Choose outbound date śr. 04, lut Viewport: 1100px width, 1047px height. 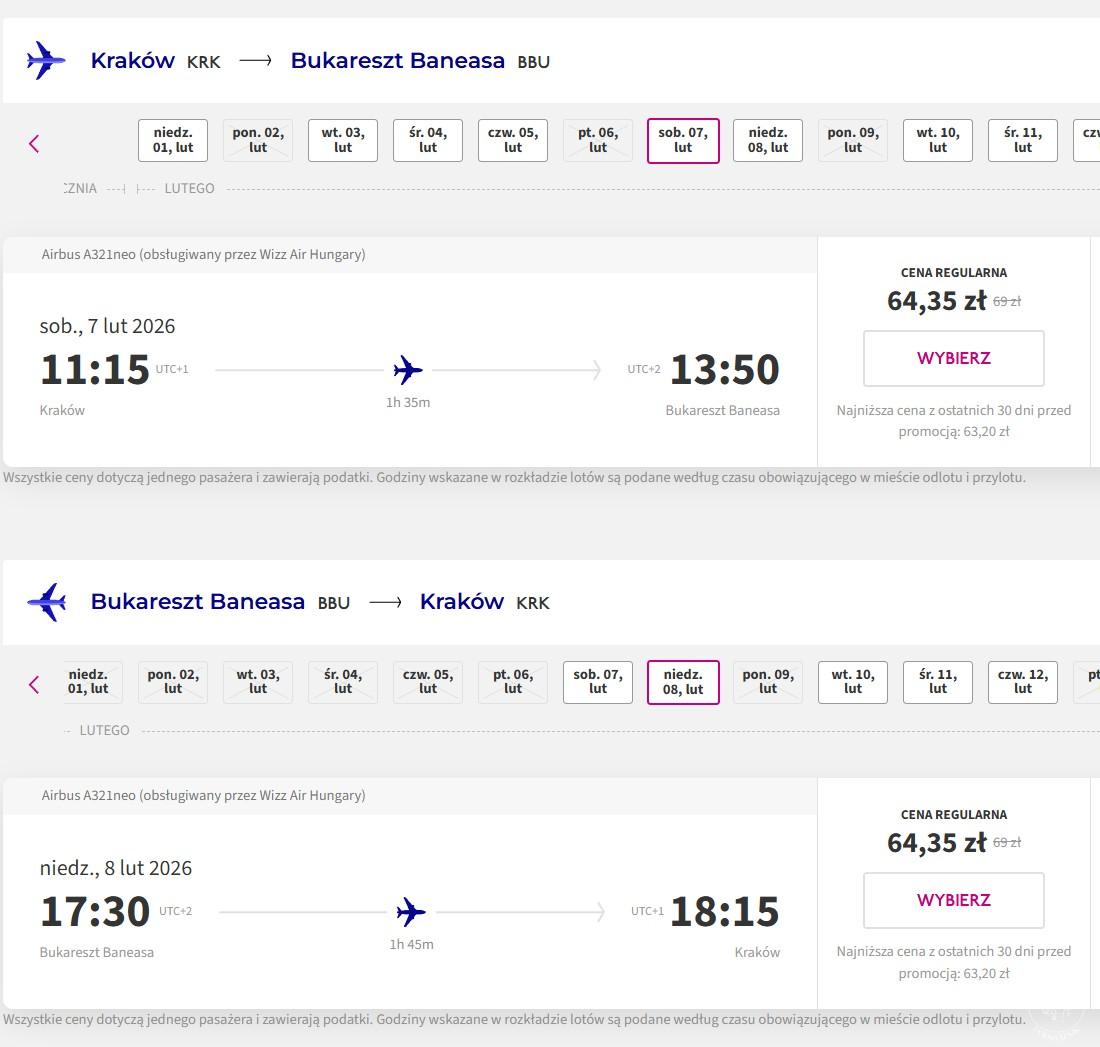coord(428,140)
